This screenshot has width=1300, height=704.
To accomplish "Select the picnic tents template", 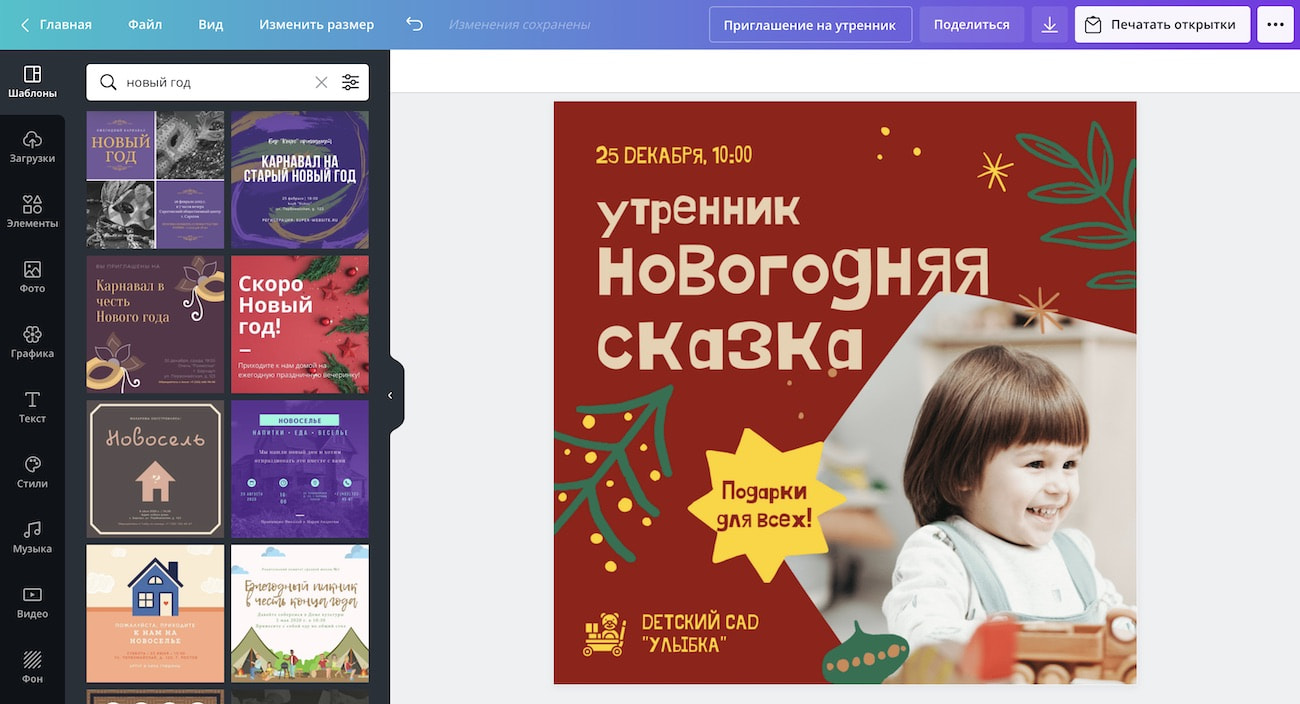I will pos(299,613).
